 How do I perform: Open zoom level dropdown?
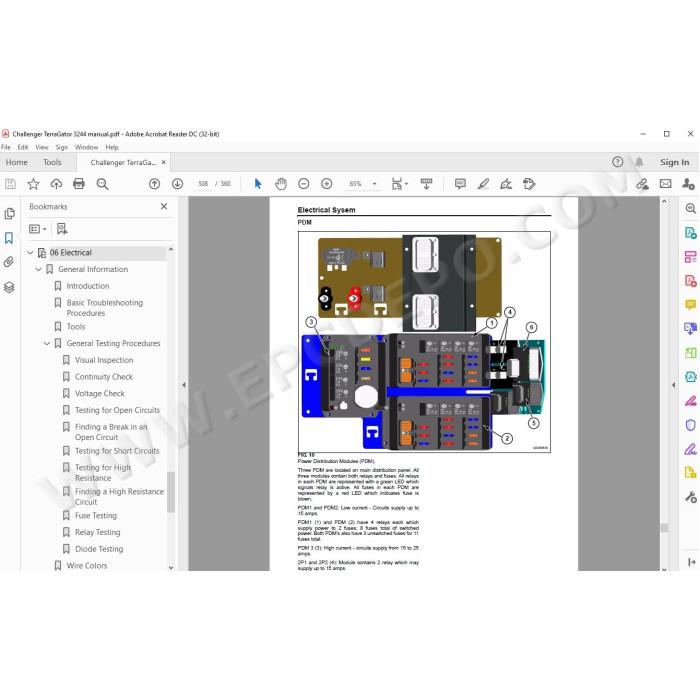[x=374, y=183]
